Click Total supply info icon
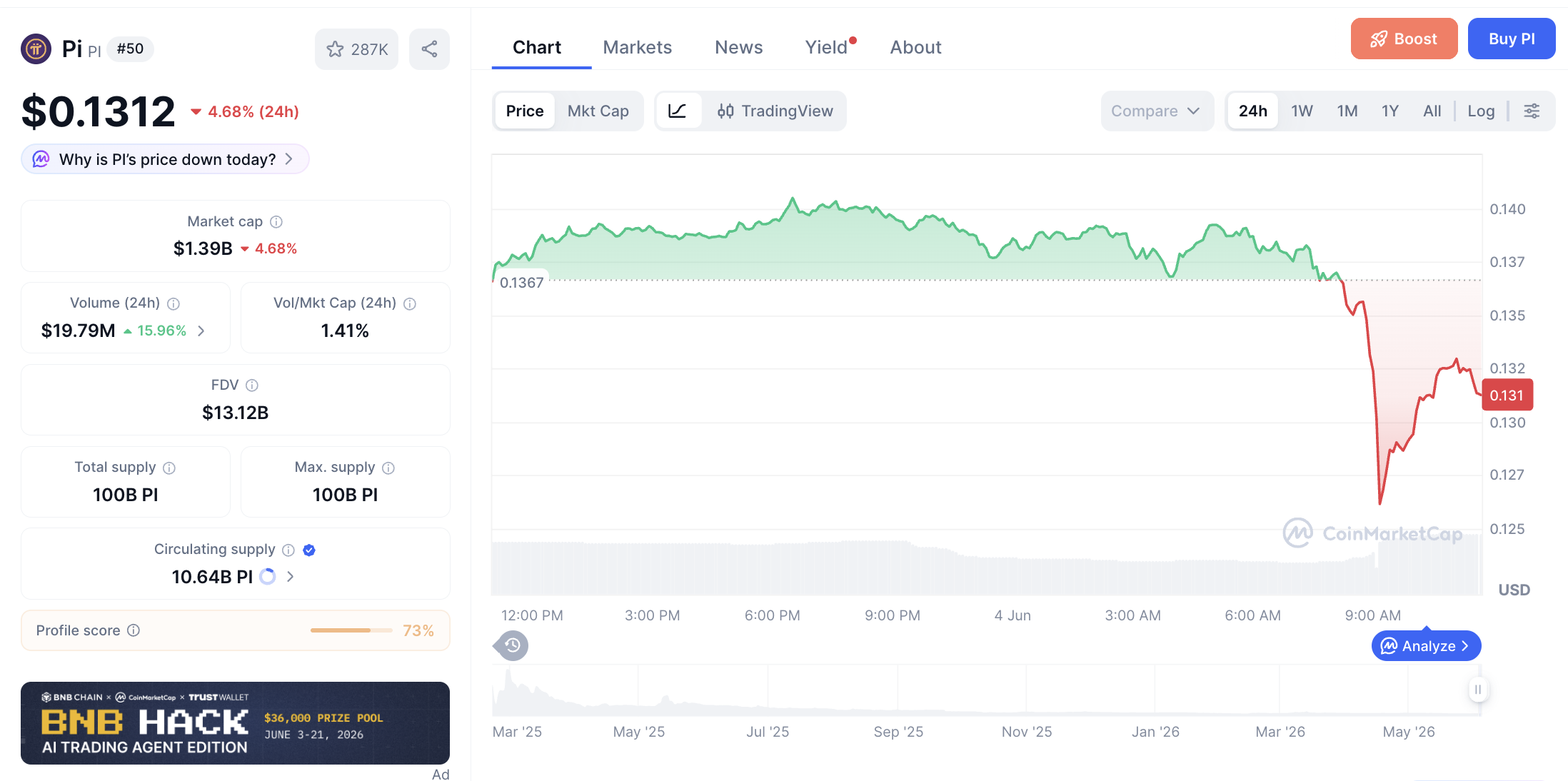Screen dimensions: 1568x781 169,468
